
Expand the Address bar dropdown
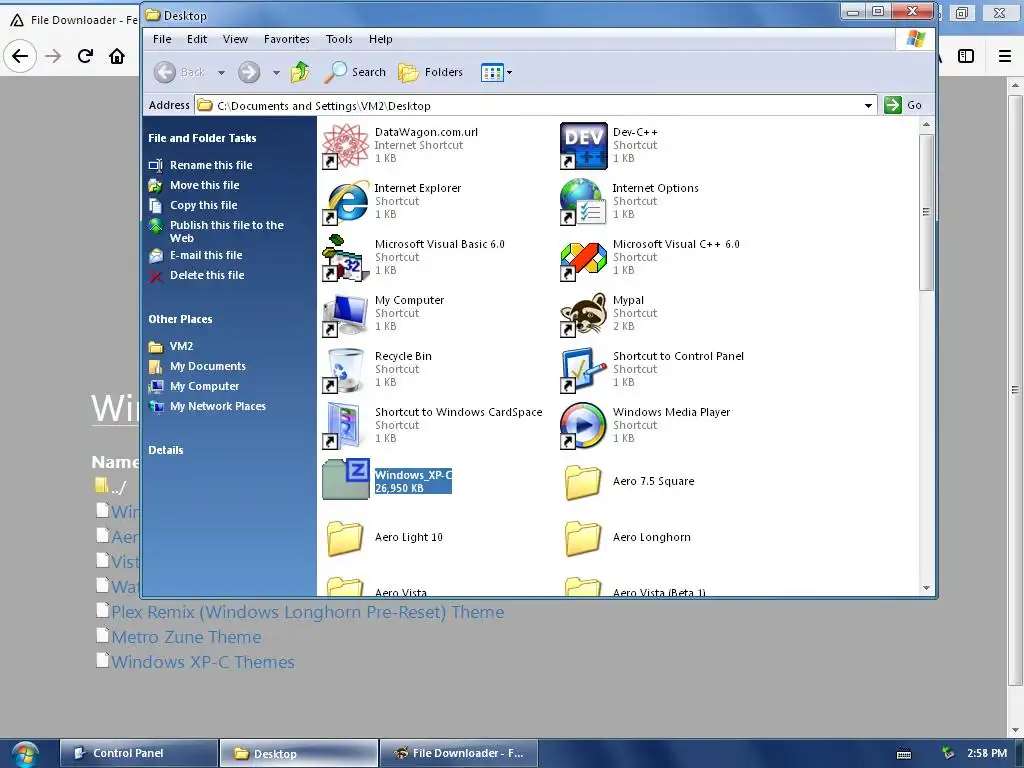coord(869,105)
